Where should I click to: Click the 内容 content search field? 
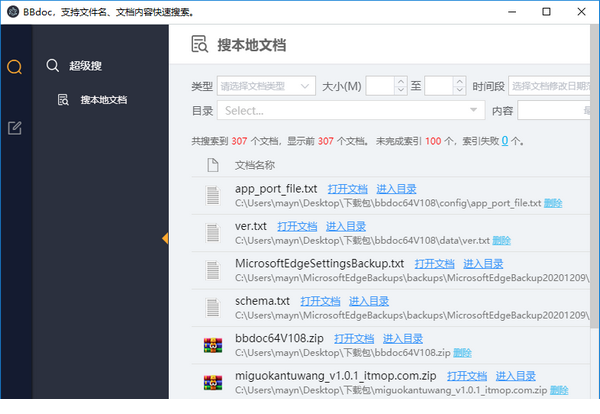coord(554,110)
